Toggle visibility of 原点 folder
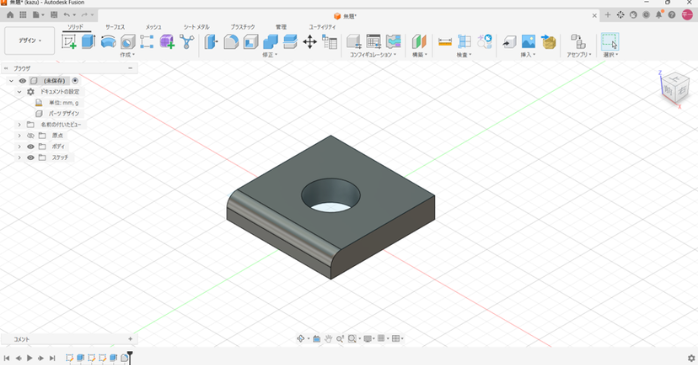This screenshot has width=698, height=365. pos(31,135)
